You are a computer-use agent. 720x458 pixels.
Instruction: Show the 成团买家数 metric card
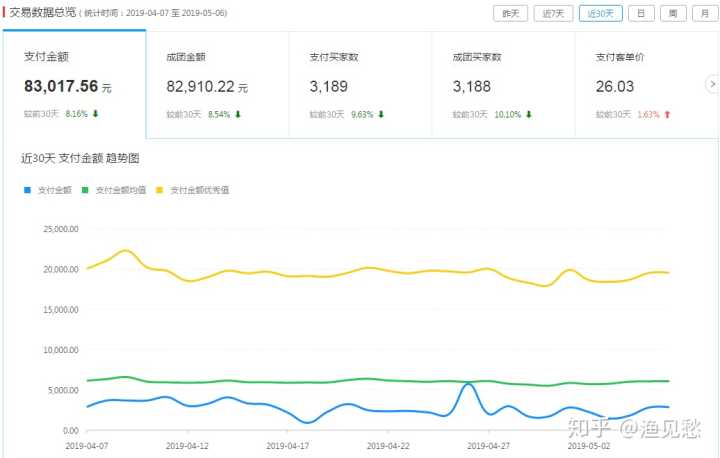pos(503,84)
